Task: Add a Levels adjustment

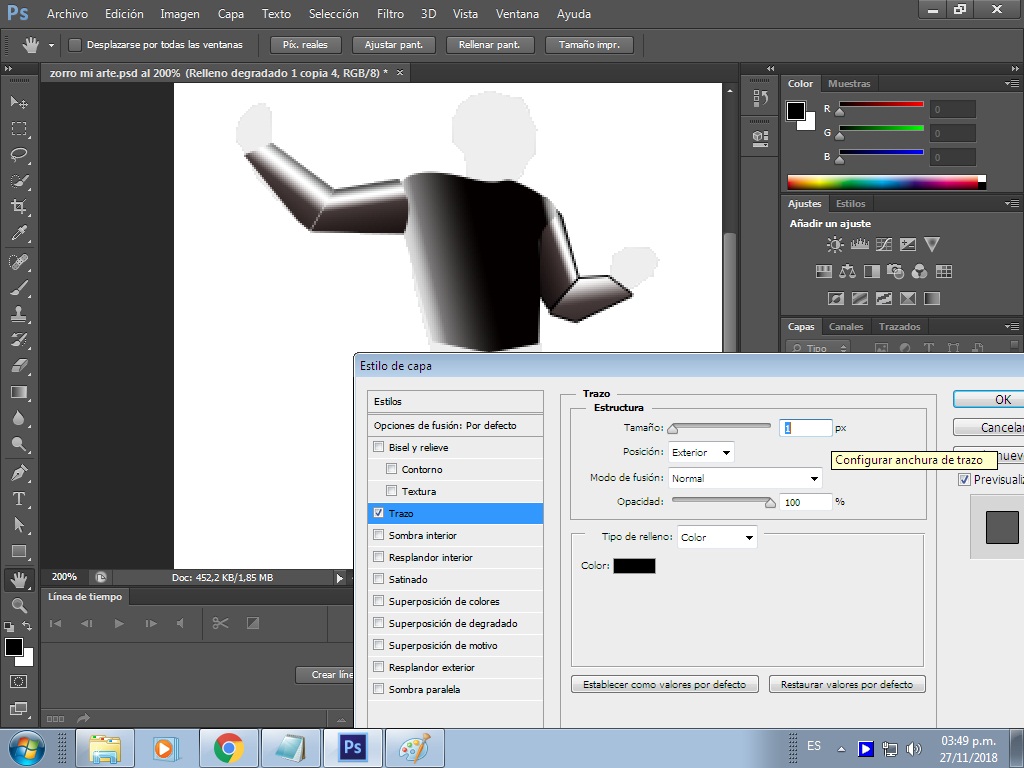Action: [859, 245]
